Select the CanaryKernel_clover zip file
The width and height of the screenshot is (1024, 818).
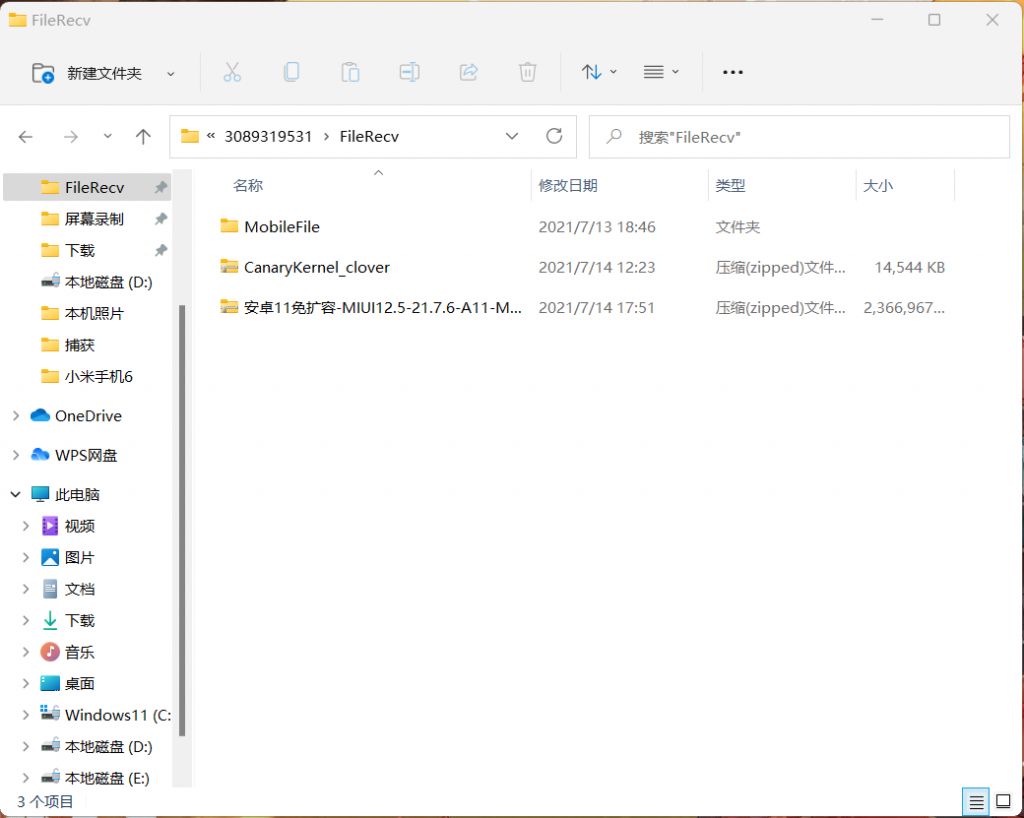pos(316,267)
